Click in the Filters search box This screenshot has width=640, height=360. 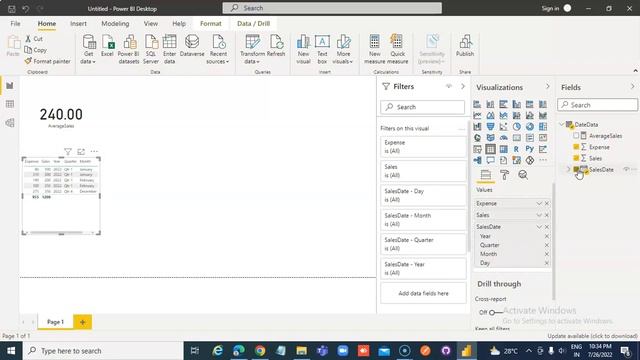[x=422, y=107]
